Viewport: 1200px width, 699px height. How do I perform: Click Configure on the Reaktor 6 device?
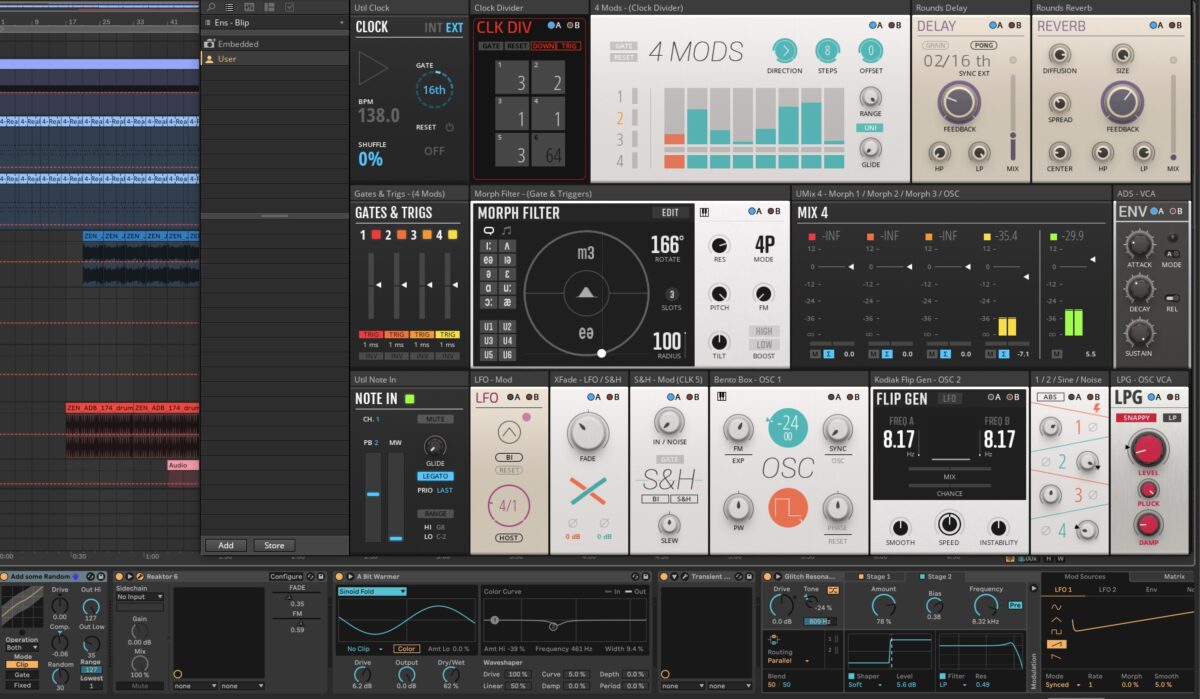[285, 577]
